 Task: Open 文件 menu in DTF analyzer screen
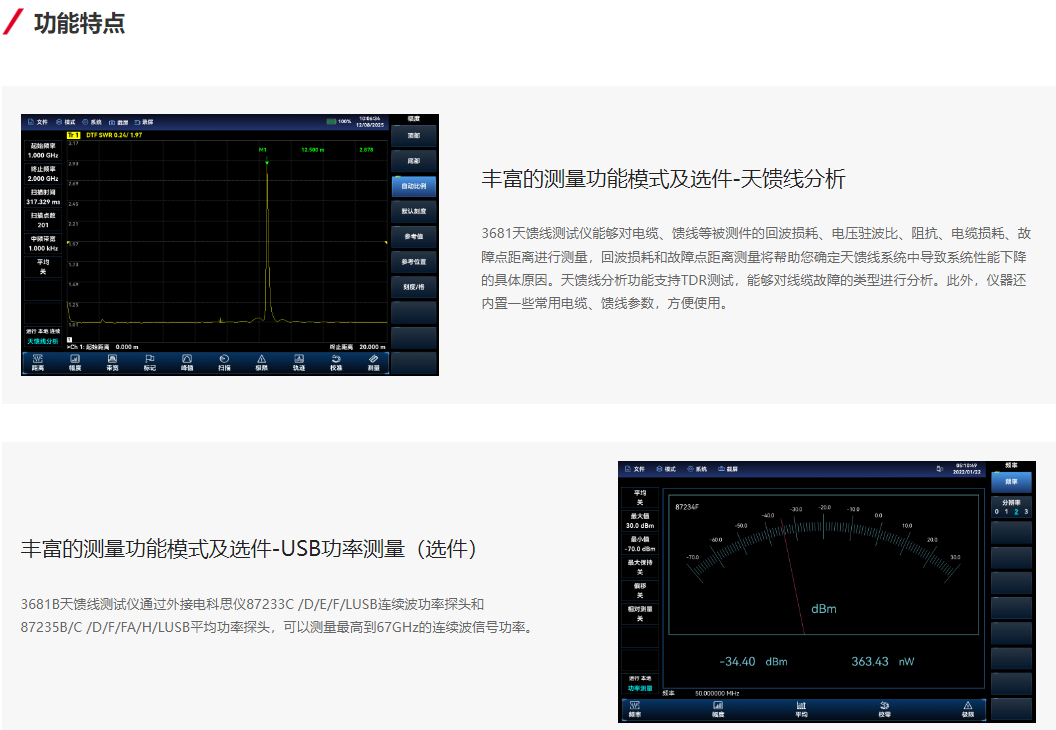tap(38, 121)
